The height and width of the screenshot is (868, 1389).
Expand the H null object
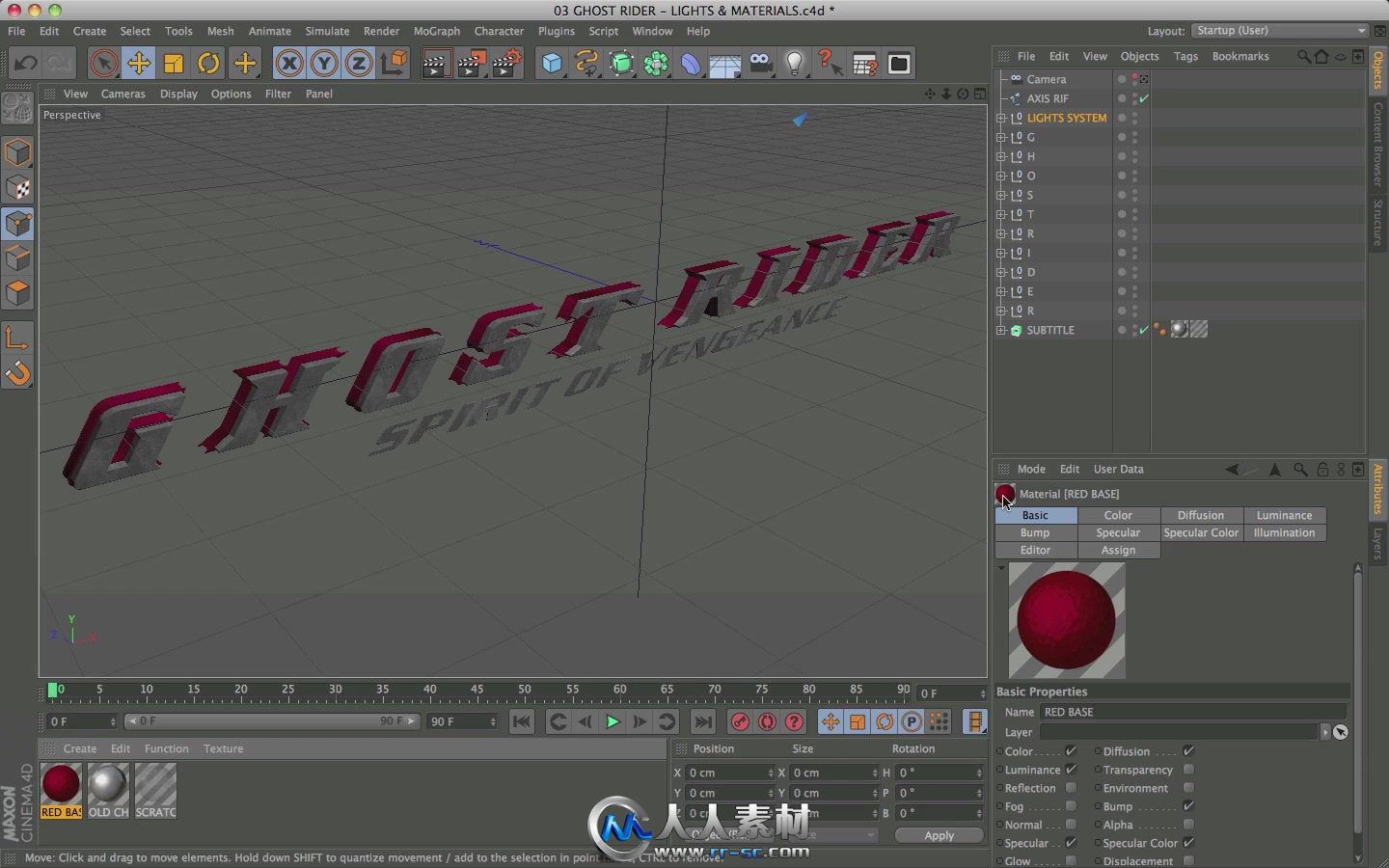pos(1001,156)
